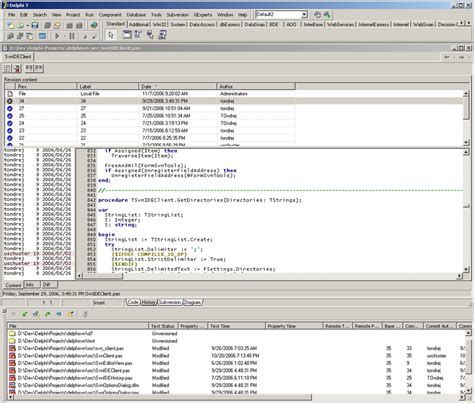The width and height of the screenshot is (474, 403).
Task: Switch to the Diagram view tab
Action: coord(192,302)
